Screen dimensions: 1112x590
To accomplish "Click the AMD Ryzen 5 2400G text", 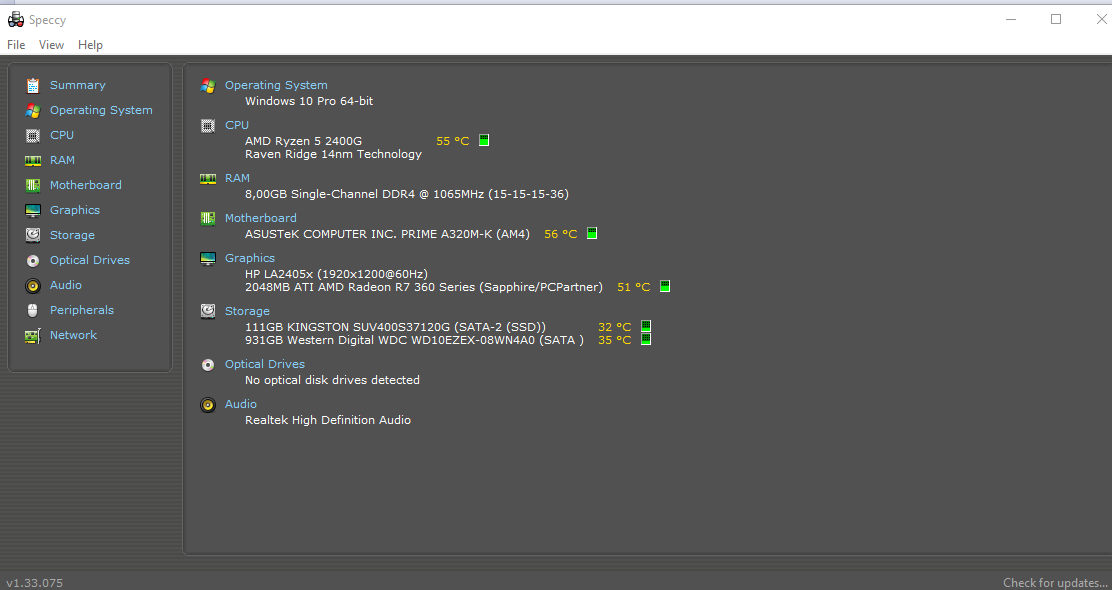I will pyautogui.click(x=304, y=141).
